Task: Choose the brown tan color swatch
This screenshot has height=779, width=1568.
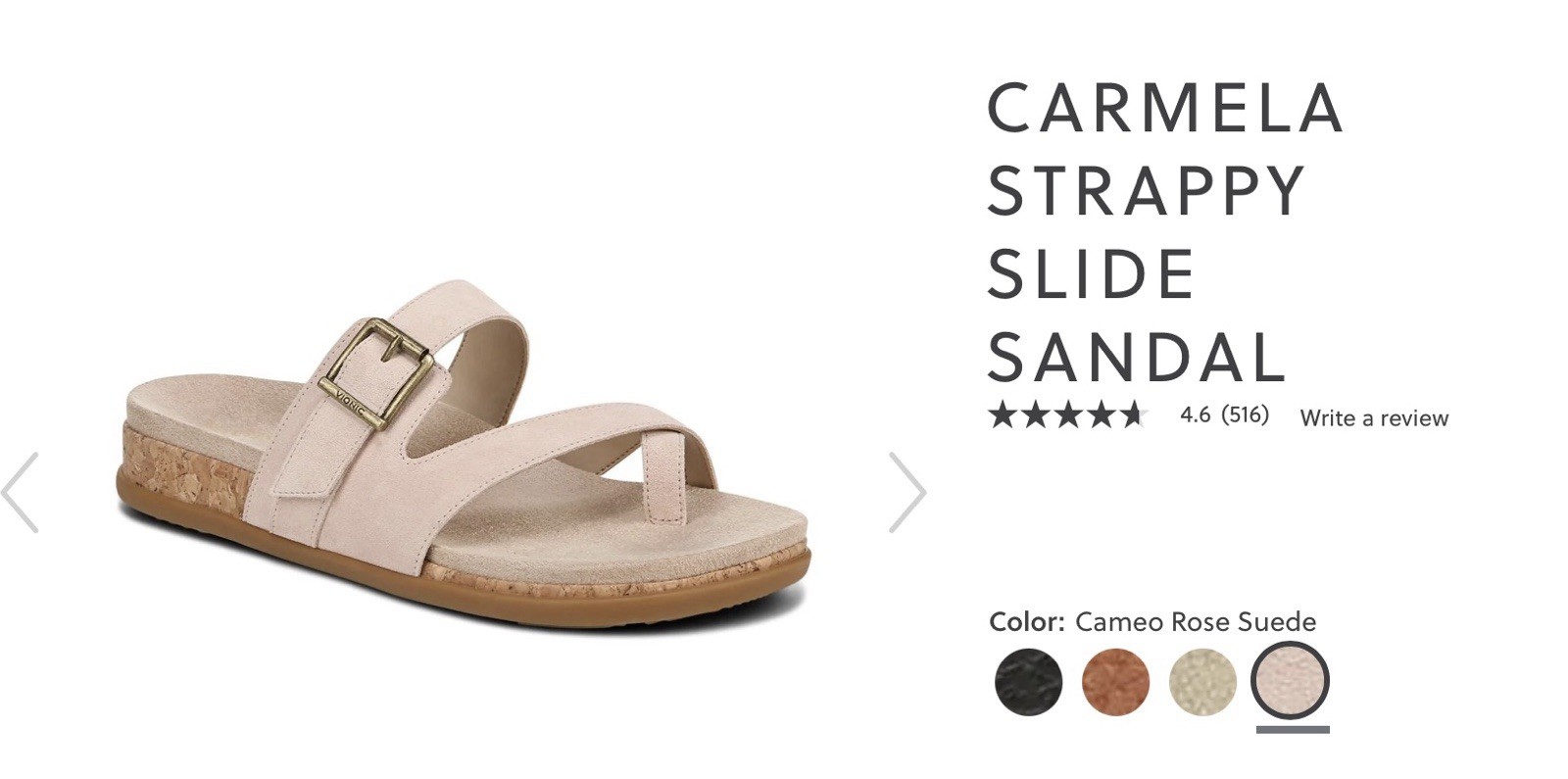Action: point(1115,681)
